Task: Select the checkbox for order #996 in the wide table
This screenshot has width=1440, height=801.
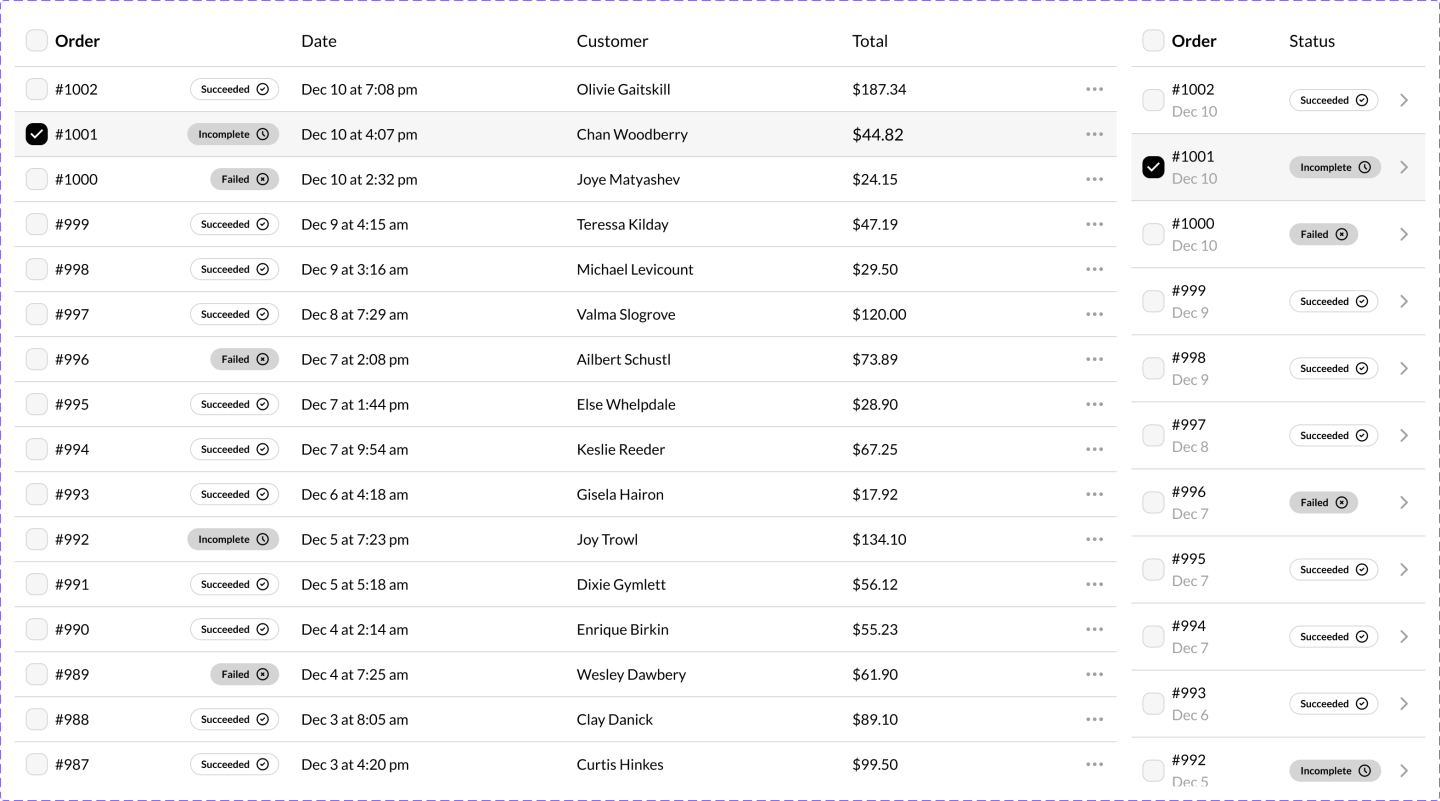Action: tap(37, 359)
